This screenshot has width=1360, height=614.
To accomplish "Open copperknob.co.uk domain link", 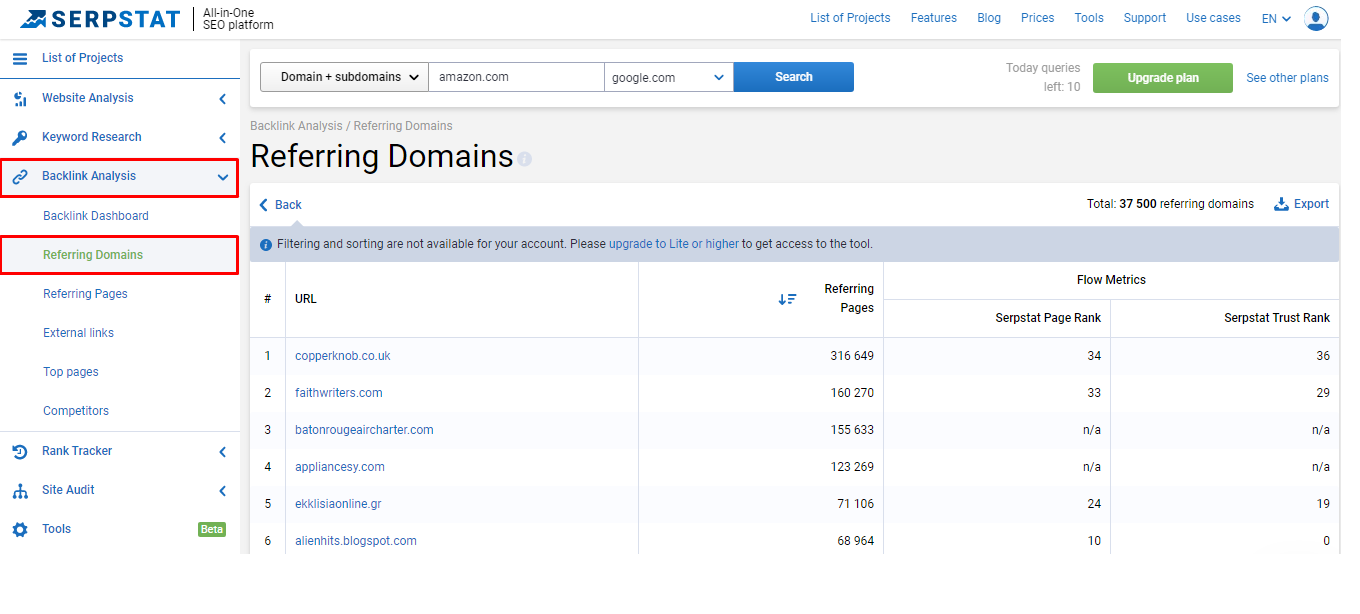I will pos(343,356).
